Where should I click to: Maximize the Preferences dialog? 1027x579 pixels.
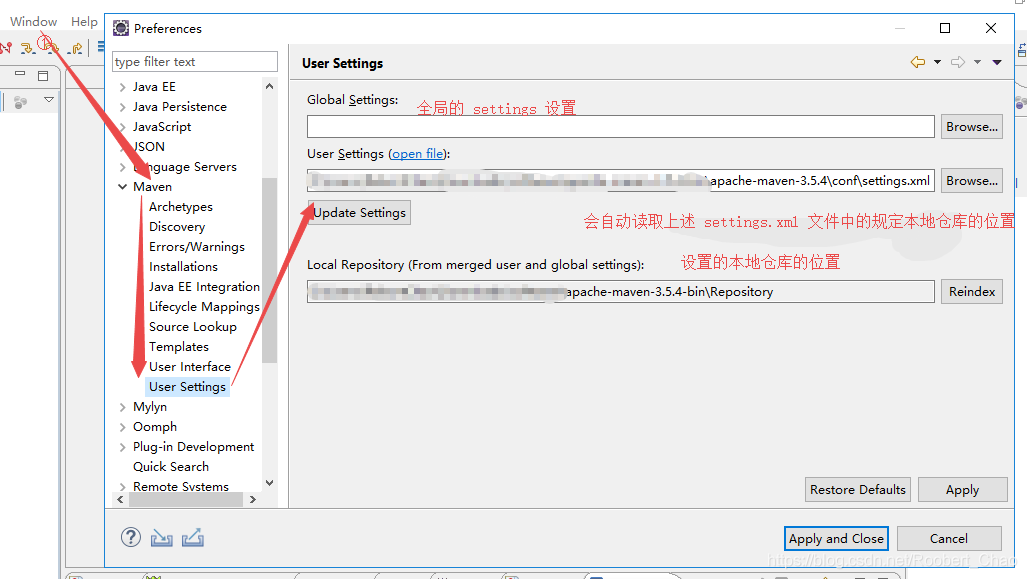coord(944,28)
